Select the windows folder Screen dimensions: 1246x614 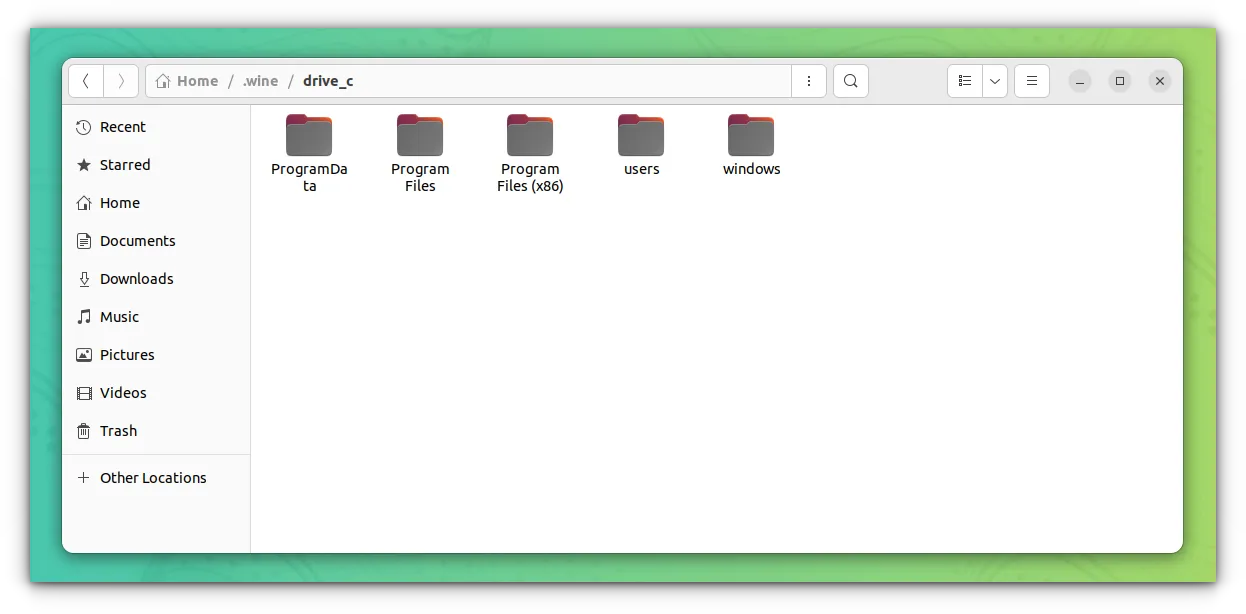(x=751, y=135)
